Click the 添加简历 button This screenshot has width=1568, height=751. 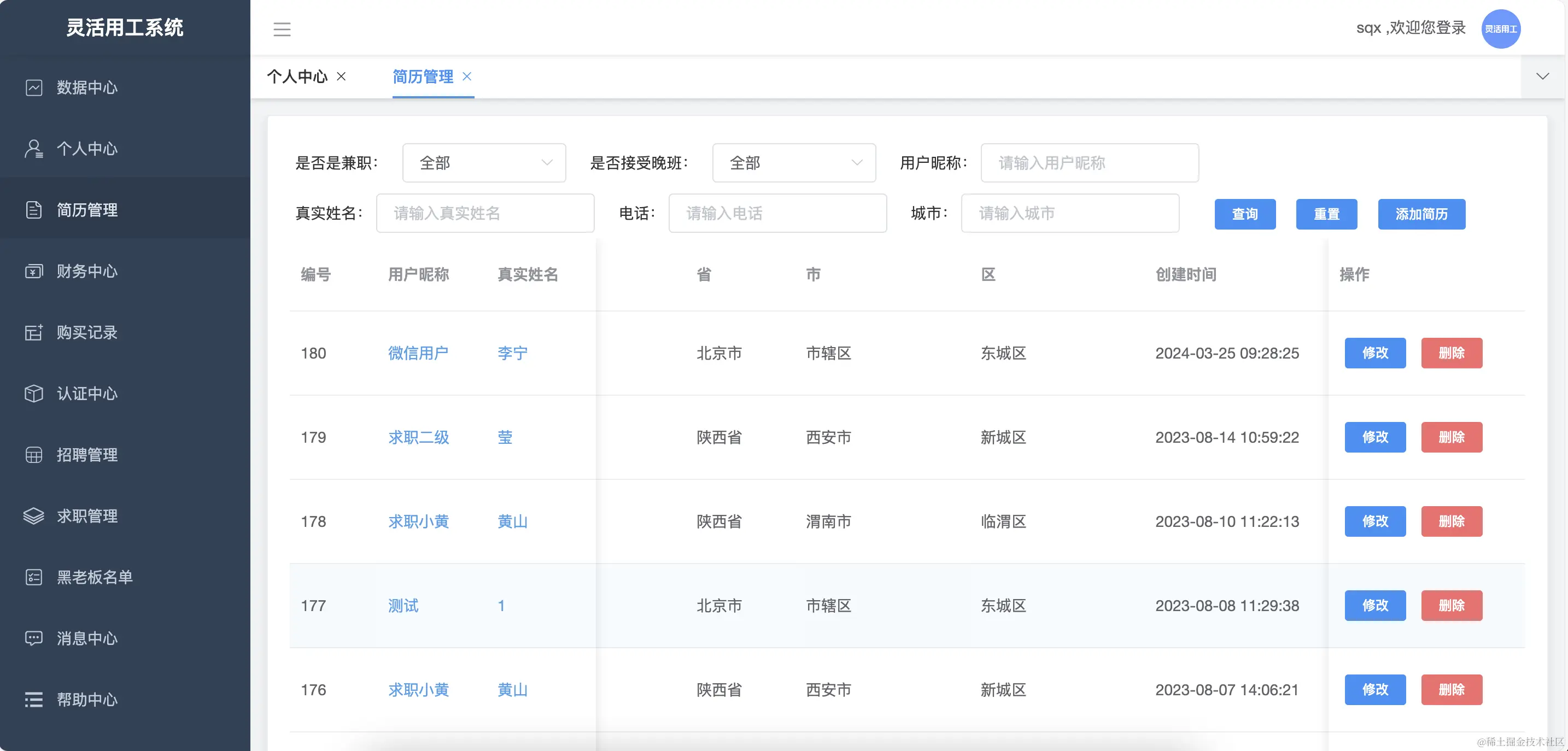coord(1421,214)
